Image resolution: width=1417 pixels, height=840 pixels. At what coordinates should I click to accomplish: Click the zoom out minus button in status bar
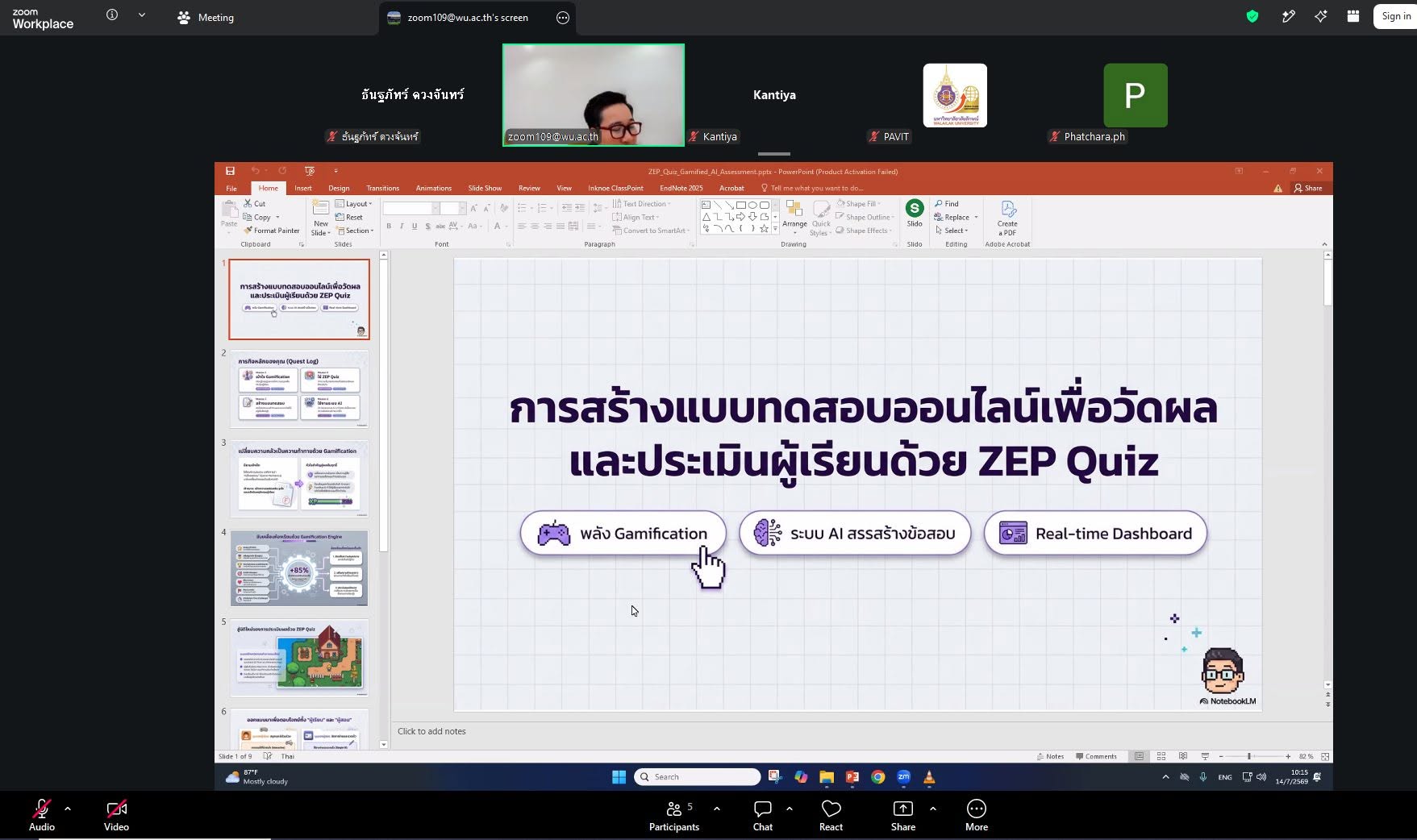click(1221, 756)
